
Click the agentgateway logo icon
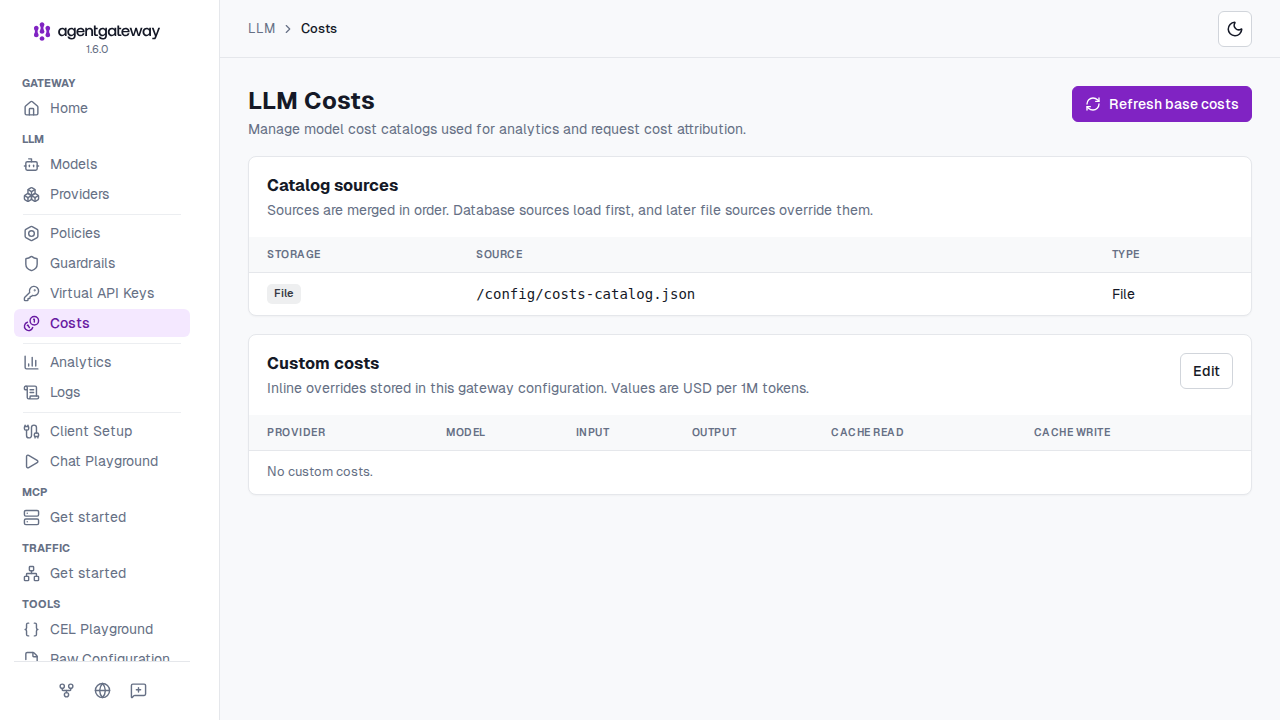42,31
